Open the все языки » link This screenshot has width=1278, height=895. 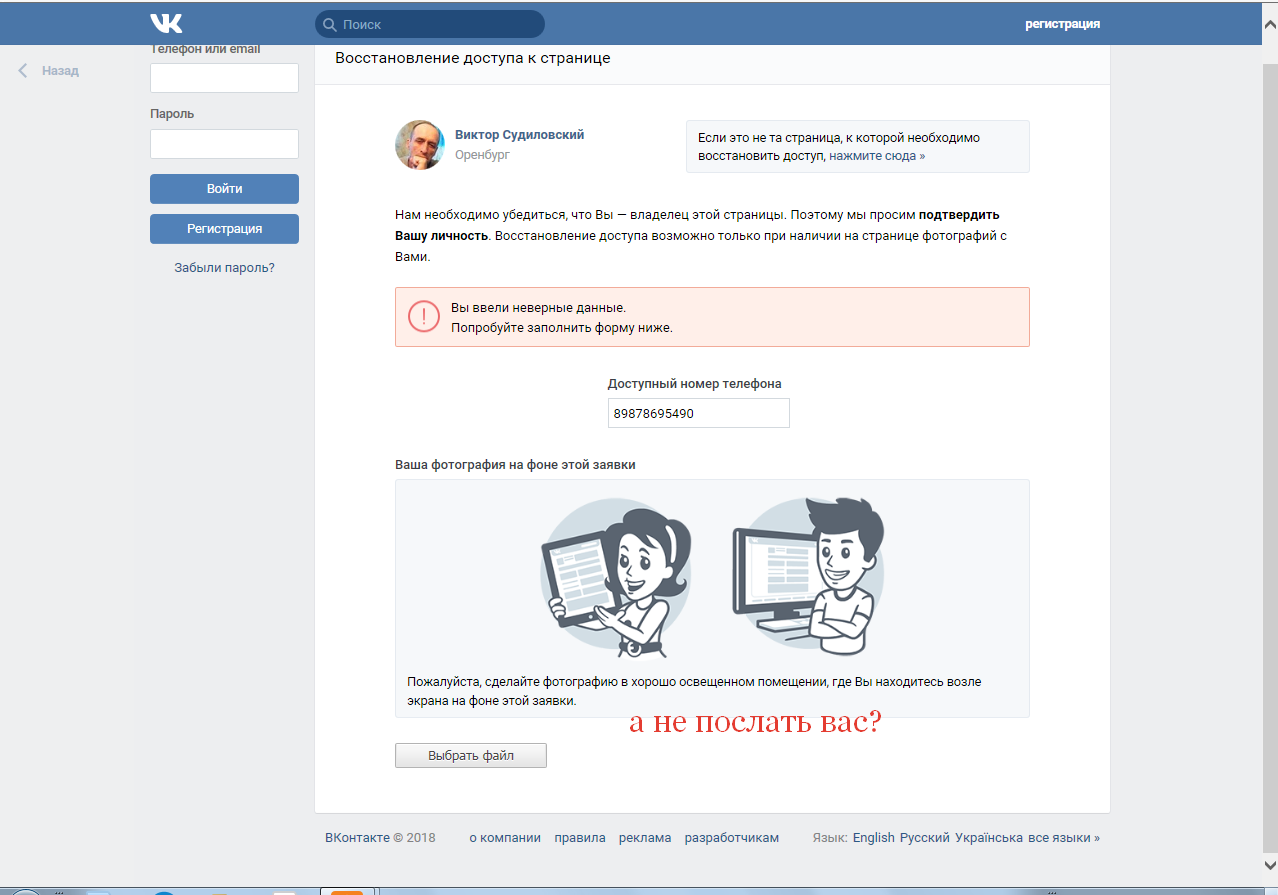(1064, 838)
